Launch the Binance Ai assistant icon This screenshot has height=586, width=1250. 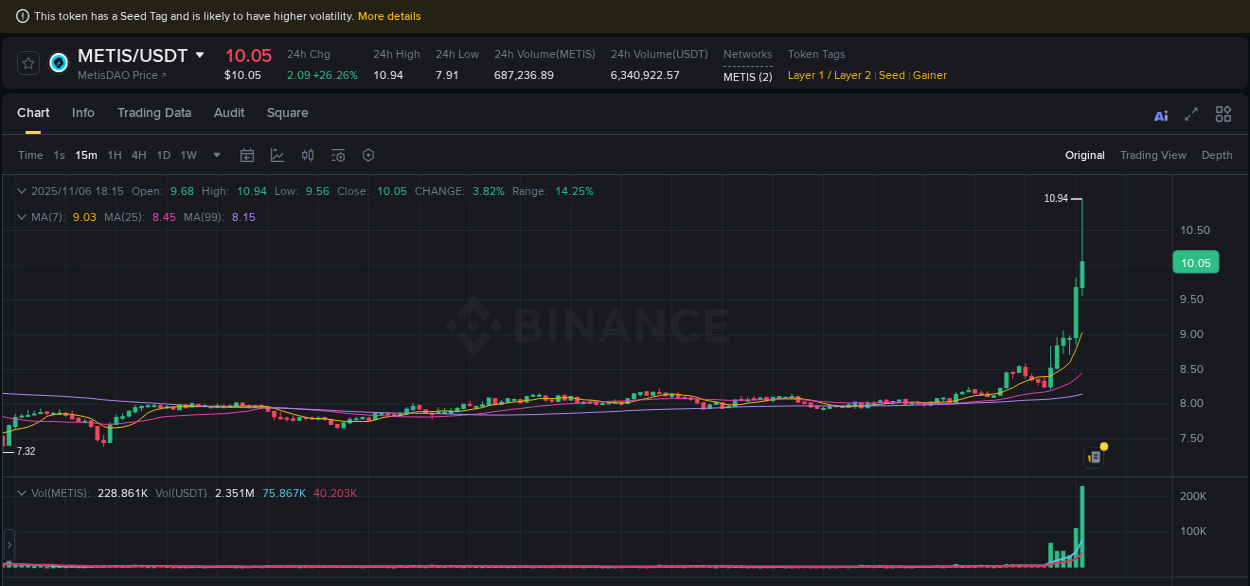pyautogui.click(x=1161, y=116)
